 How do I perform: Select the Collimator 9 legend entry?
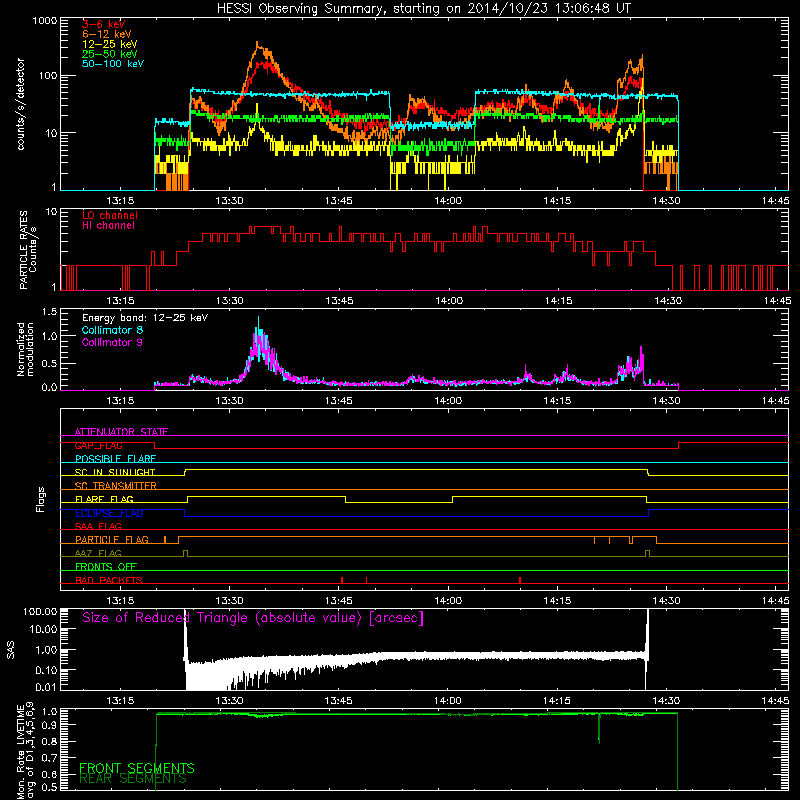112,342
